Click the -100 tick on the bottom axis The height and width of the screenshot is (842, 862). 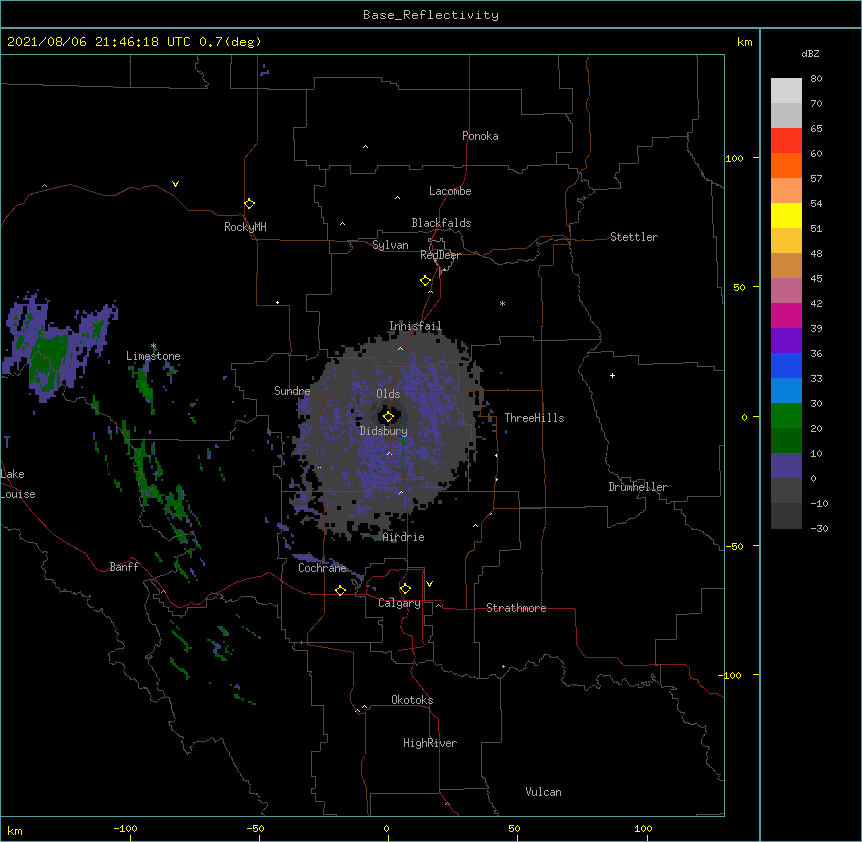125,829
